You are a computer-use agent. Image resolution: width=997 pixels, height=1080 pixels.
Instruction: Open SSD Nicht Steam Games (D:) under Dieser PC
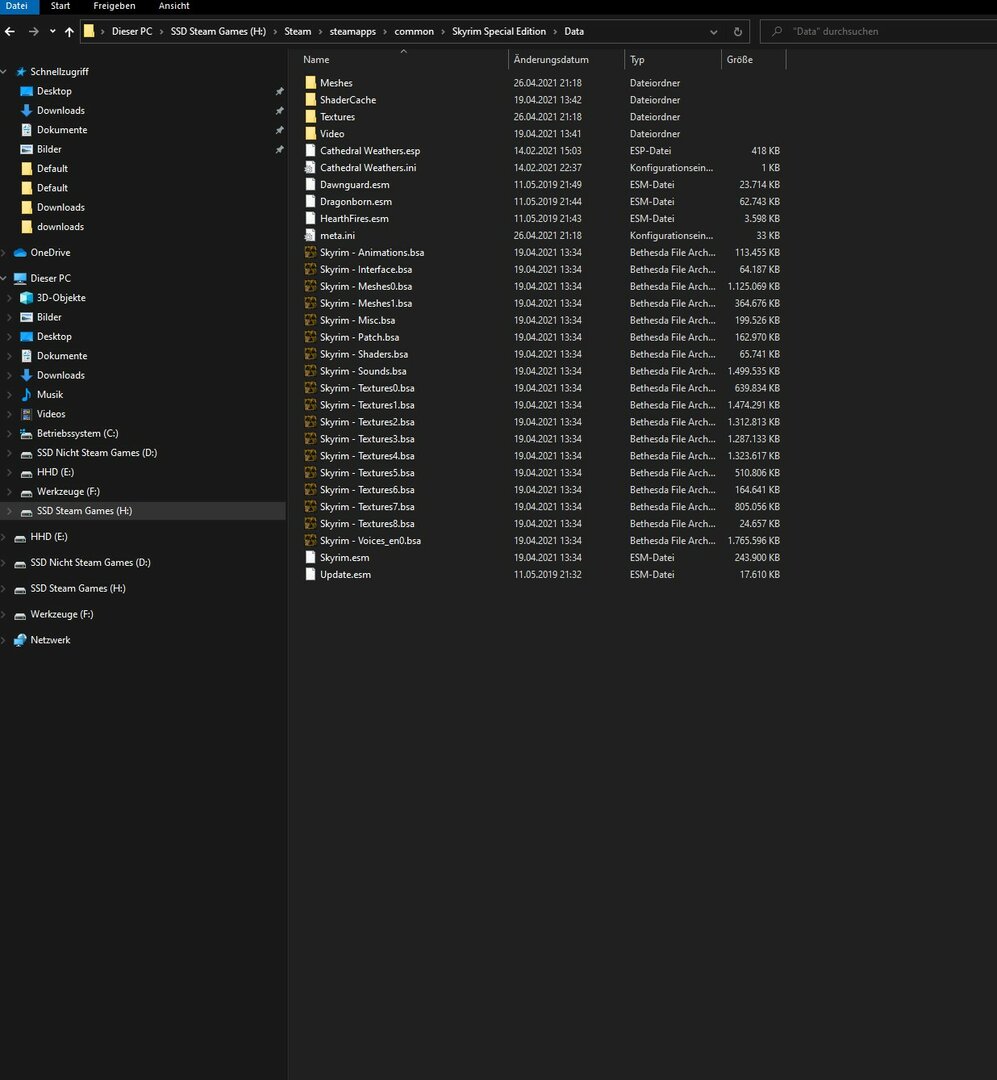coord(96,453)
